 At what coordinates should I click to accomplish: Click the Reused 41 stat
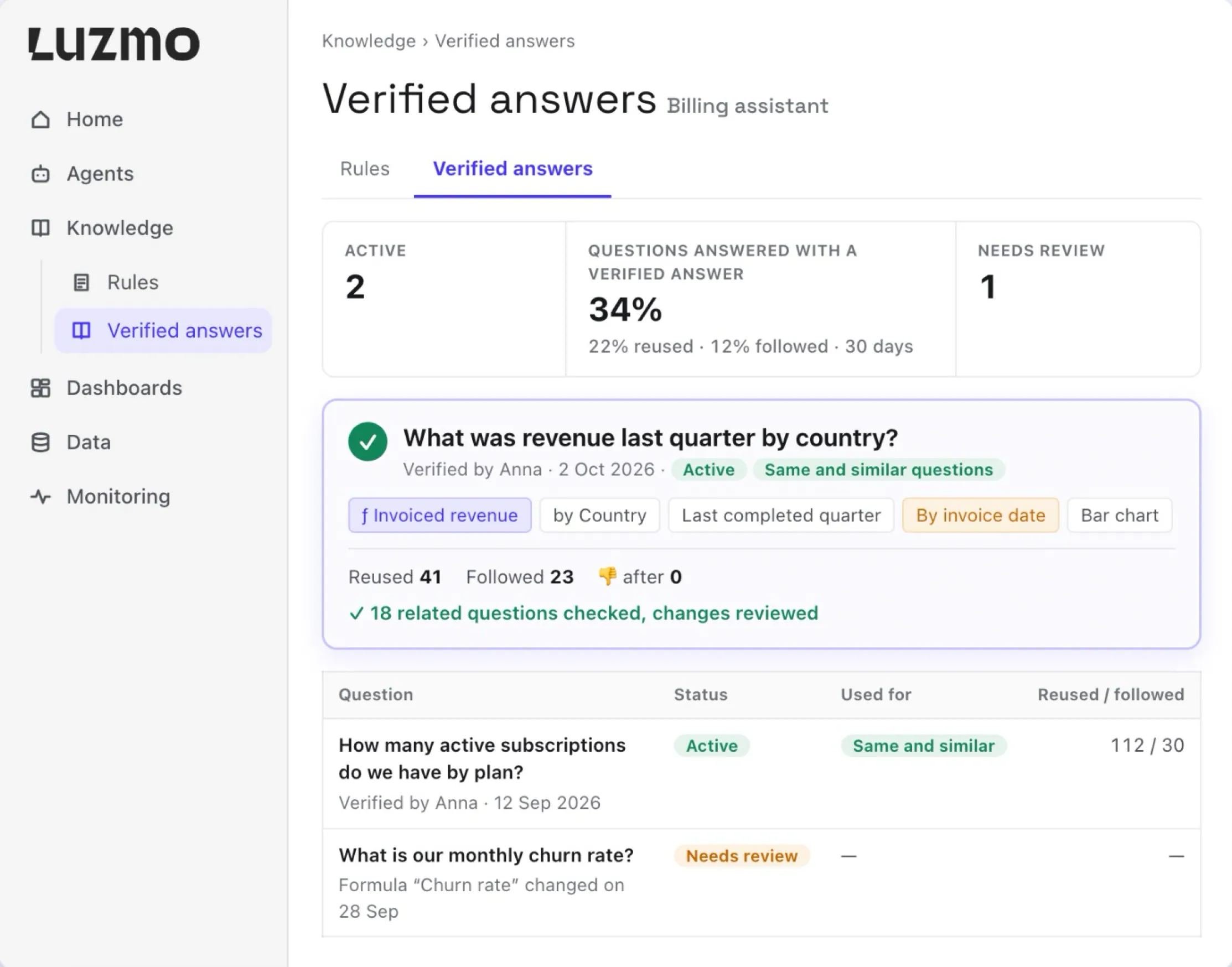click(395, 577)
